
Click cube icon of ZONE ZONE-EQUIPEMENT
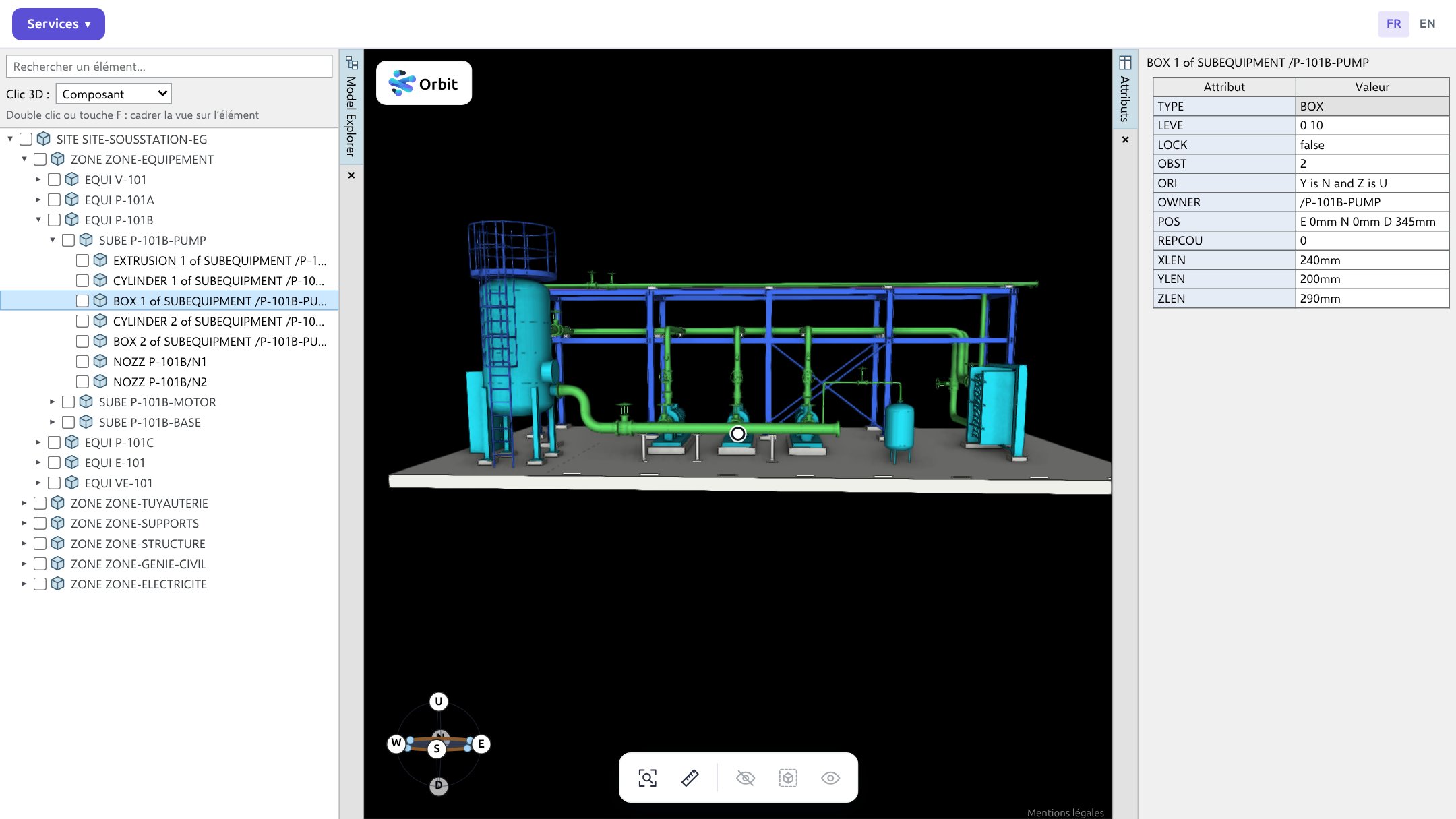(58, 159)
